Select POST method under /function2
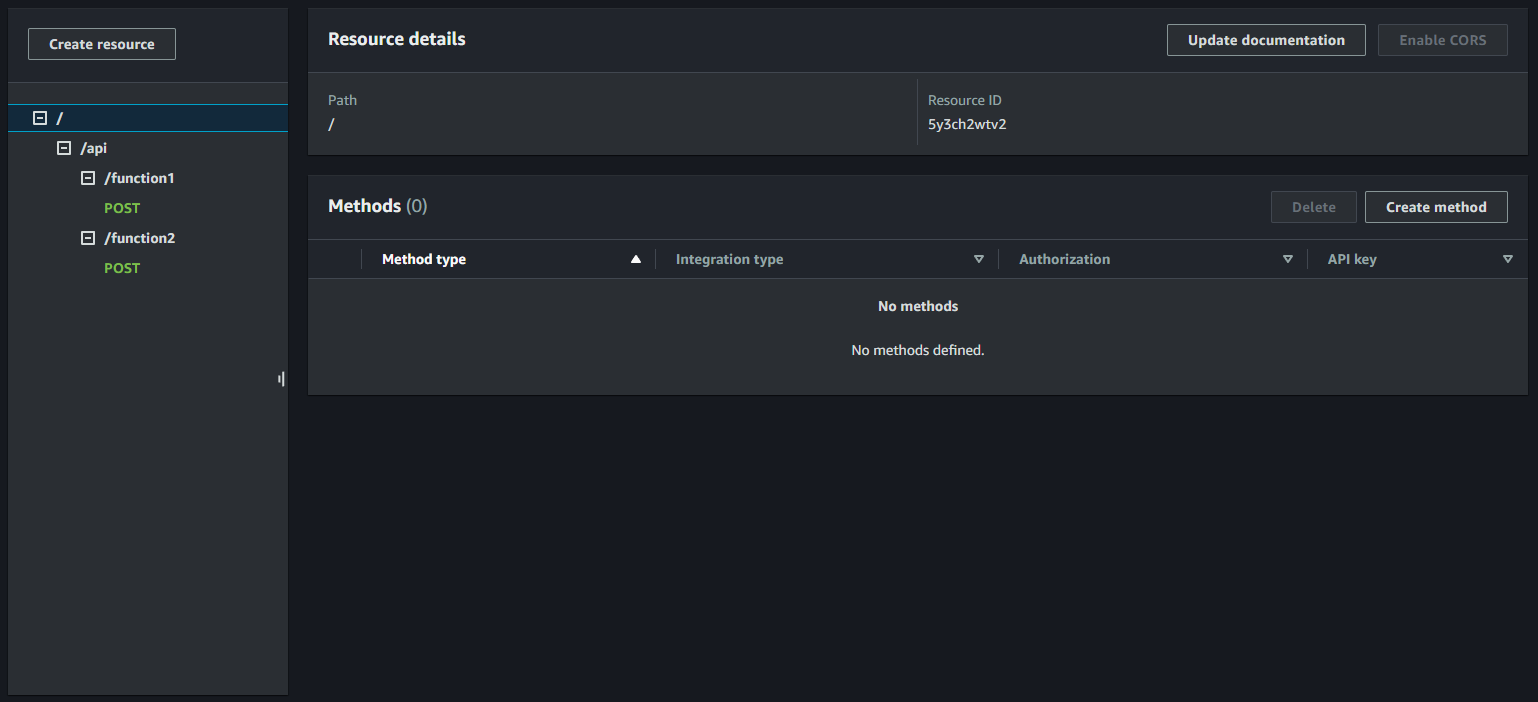The width and height of the screenshot is (1538, 702). [x=122, y=268]
